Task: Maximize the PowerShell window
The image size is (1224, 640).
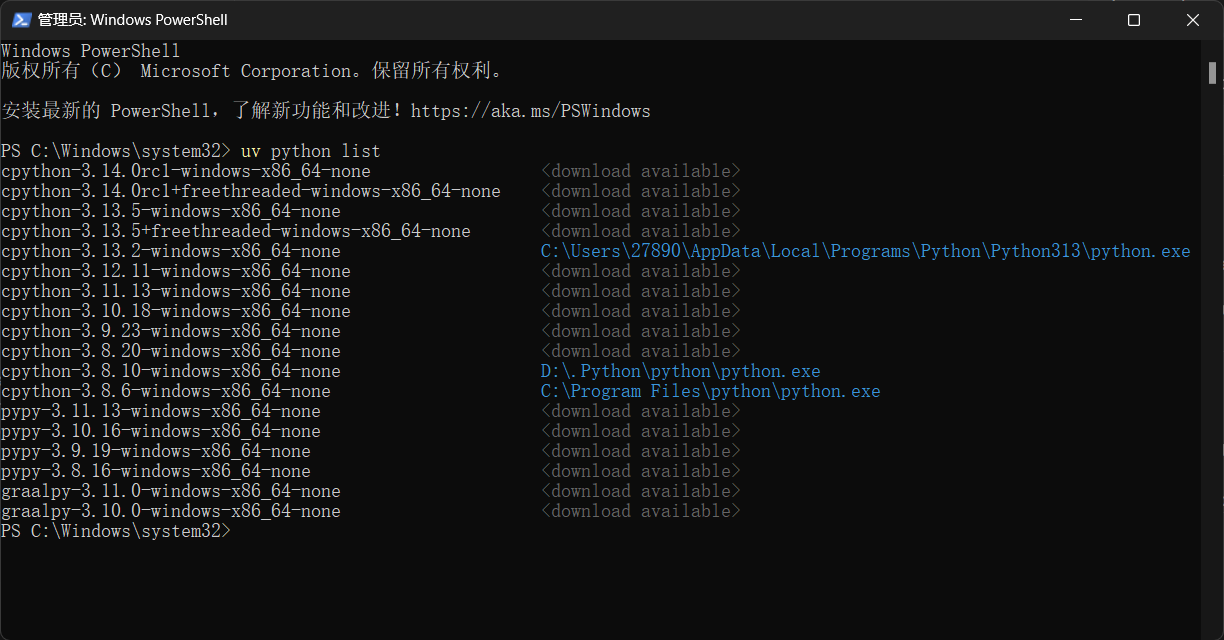Action: click(x=1134, y=20)
